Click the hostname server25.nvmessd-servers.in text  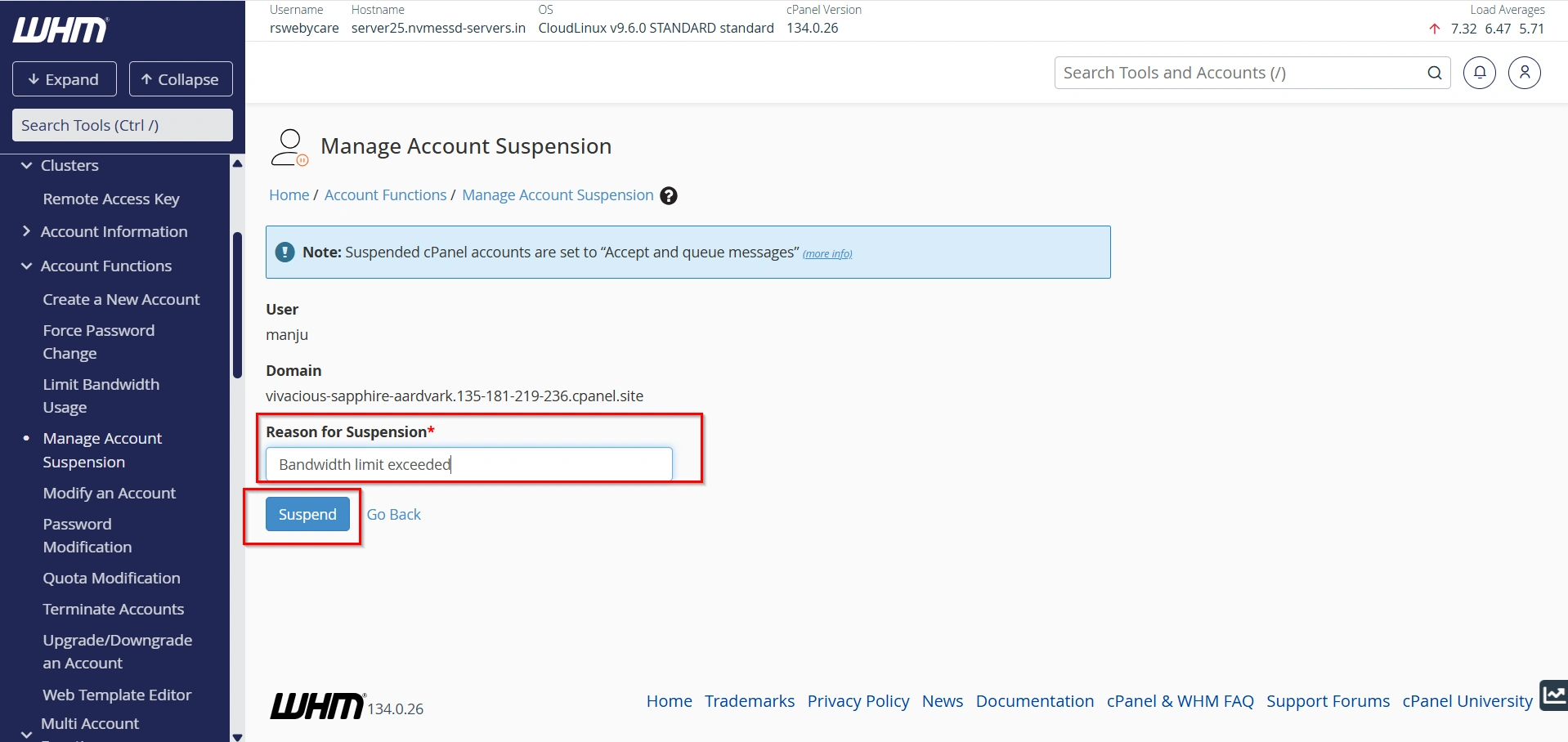[x=438, y=28]
